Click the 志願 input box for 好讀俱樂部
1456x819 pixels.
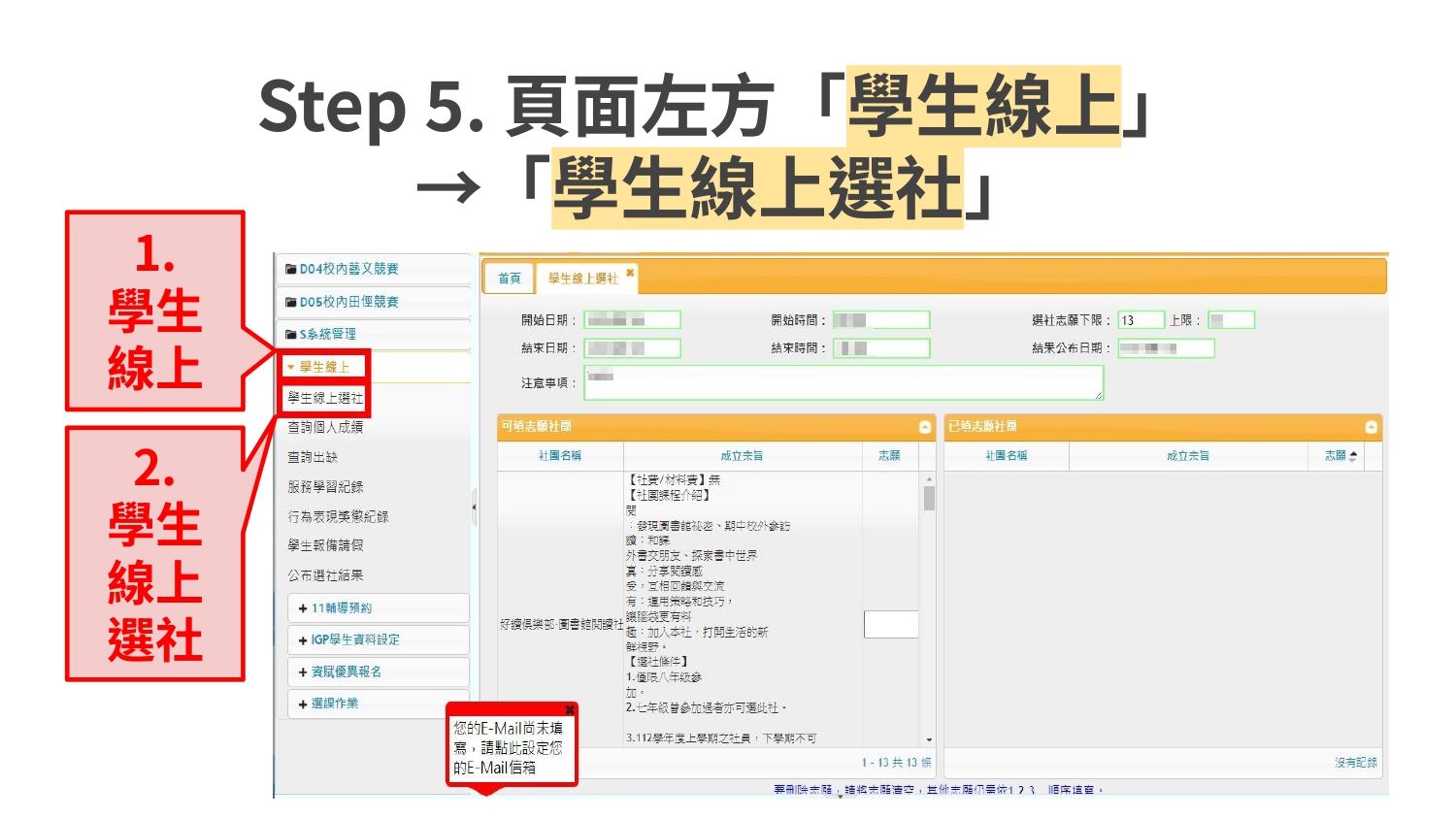tap(890, 625)
